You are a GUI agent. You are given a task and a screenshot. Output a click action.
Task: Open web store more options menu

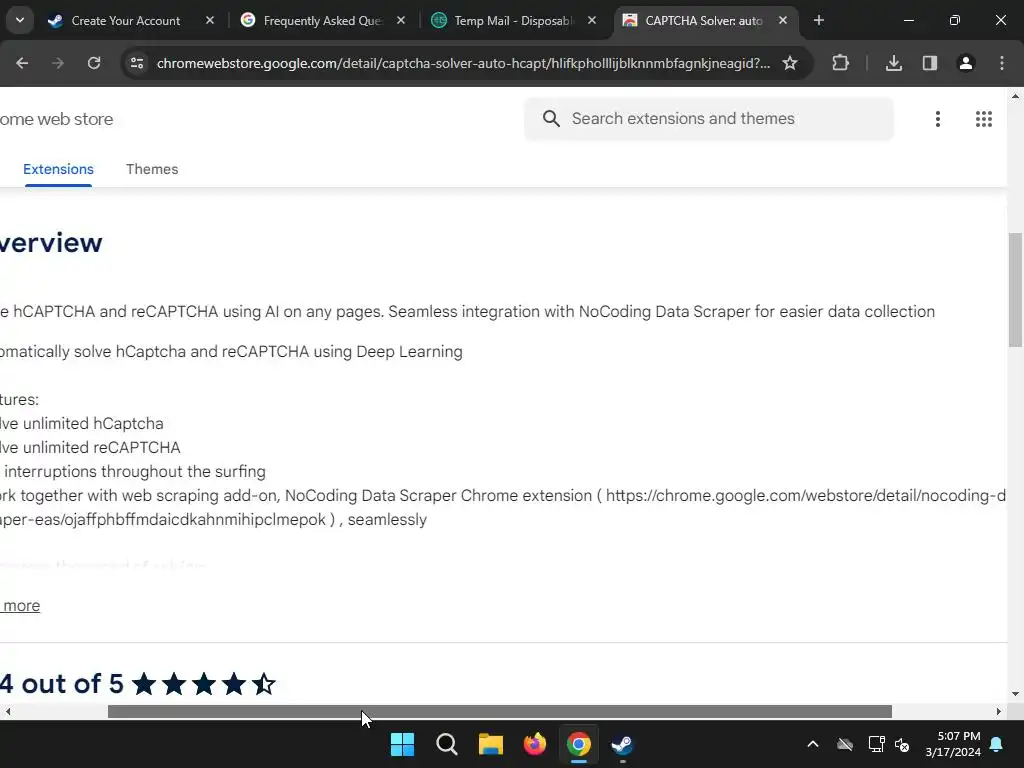point(938,119)
